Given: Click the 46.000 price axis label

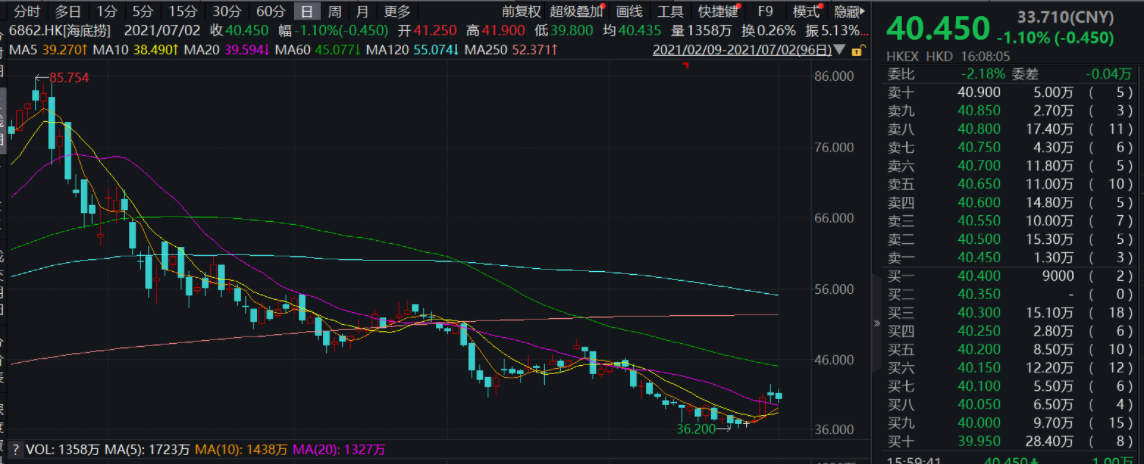Looking at the screenshot, I should pyautogui.click(x=833, y=360).
